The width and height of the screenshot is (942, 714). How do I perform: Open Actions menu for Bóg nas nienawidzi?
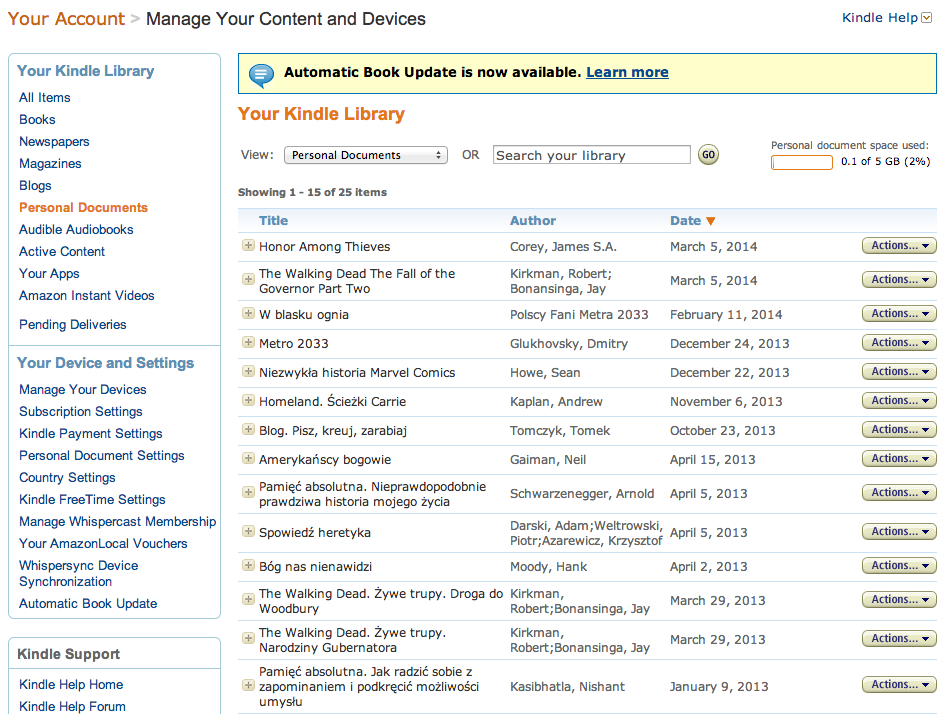[x=899, y=565]
